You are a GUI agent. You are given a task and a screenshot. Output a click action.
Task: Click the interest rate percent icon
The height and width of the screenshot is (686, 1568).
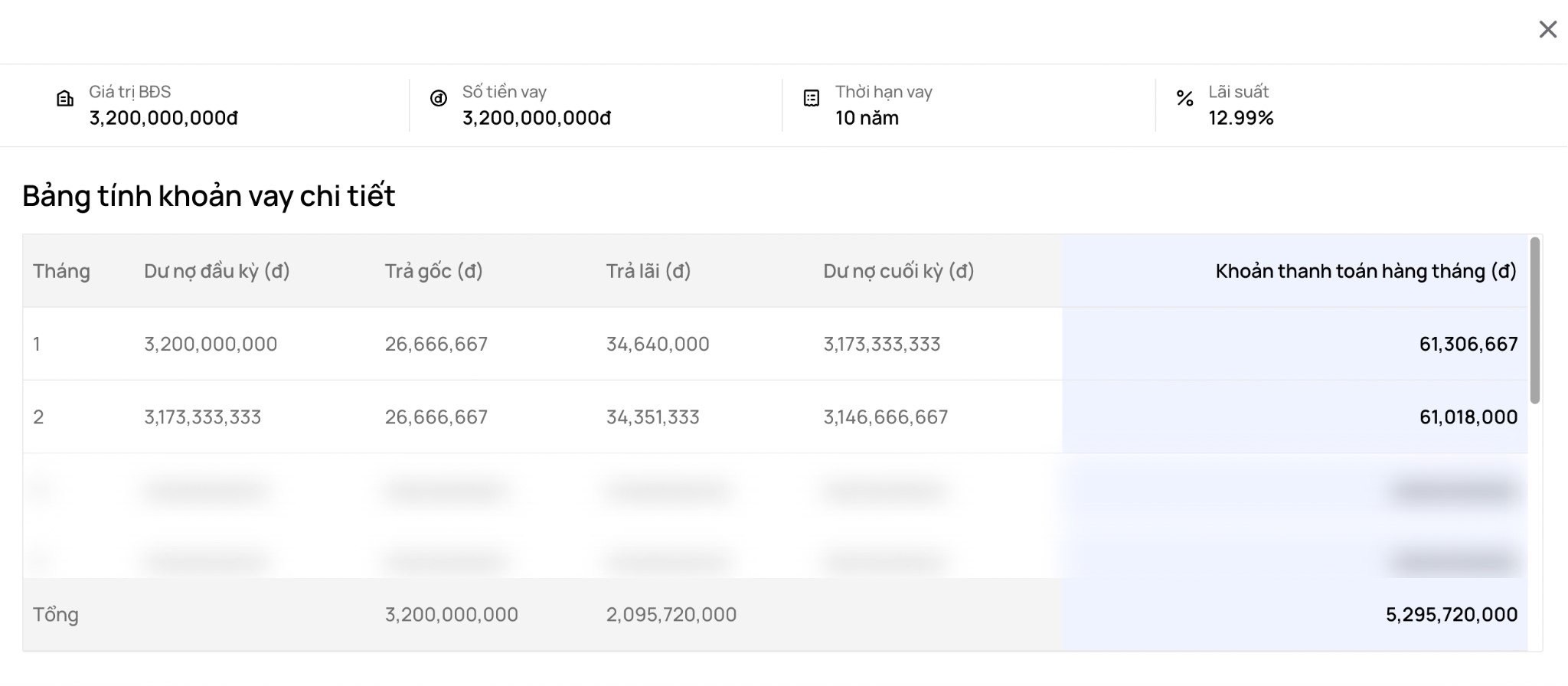[x=1184, y=98]
